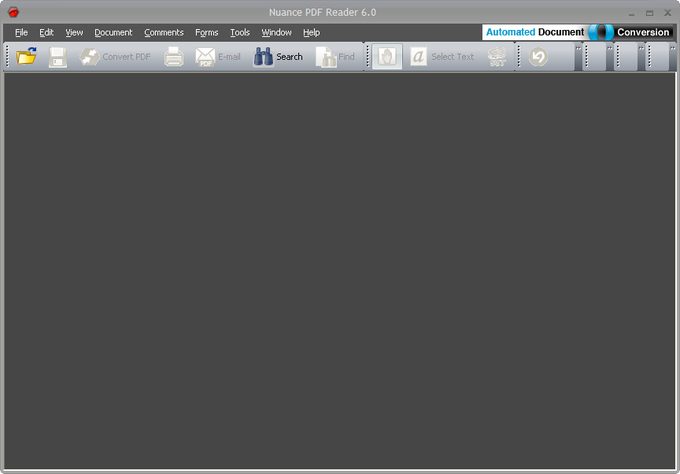Click the Find text label
680x474 pixels.
pos(346,57)
